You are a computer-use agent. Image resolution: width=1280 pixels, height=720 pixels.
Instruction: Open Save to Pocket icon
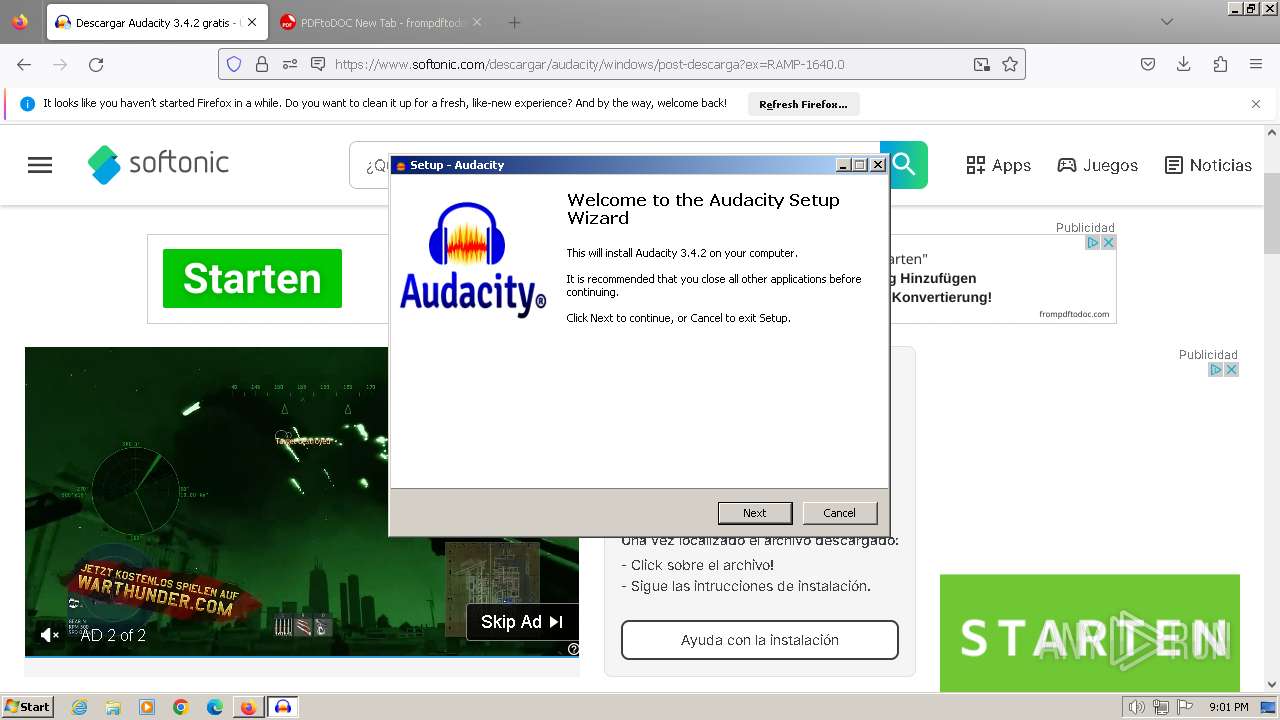[1148, 64]
